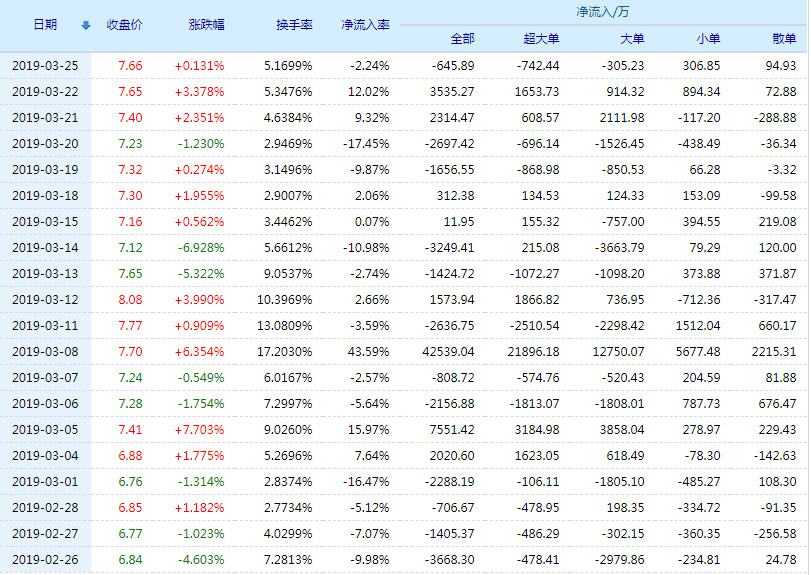Viewport: 811px width, 575px height.
Task: Click the 超大单 sub-column header
Action: tap(541, 39)
